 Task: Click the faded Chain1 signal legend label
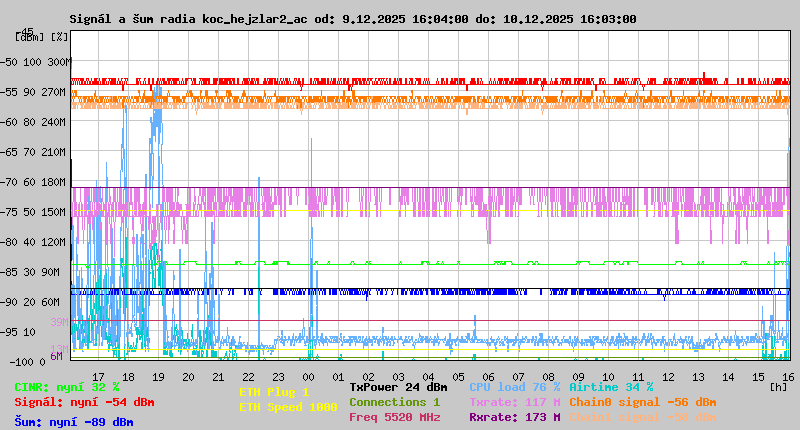pos(642,417)
